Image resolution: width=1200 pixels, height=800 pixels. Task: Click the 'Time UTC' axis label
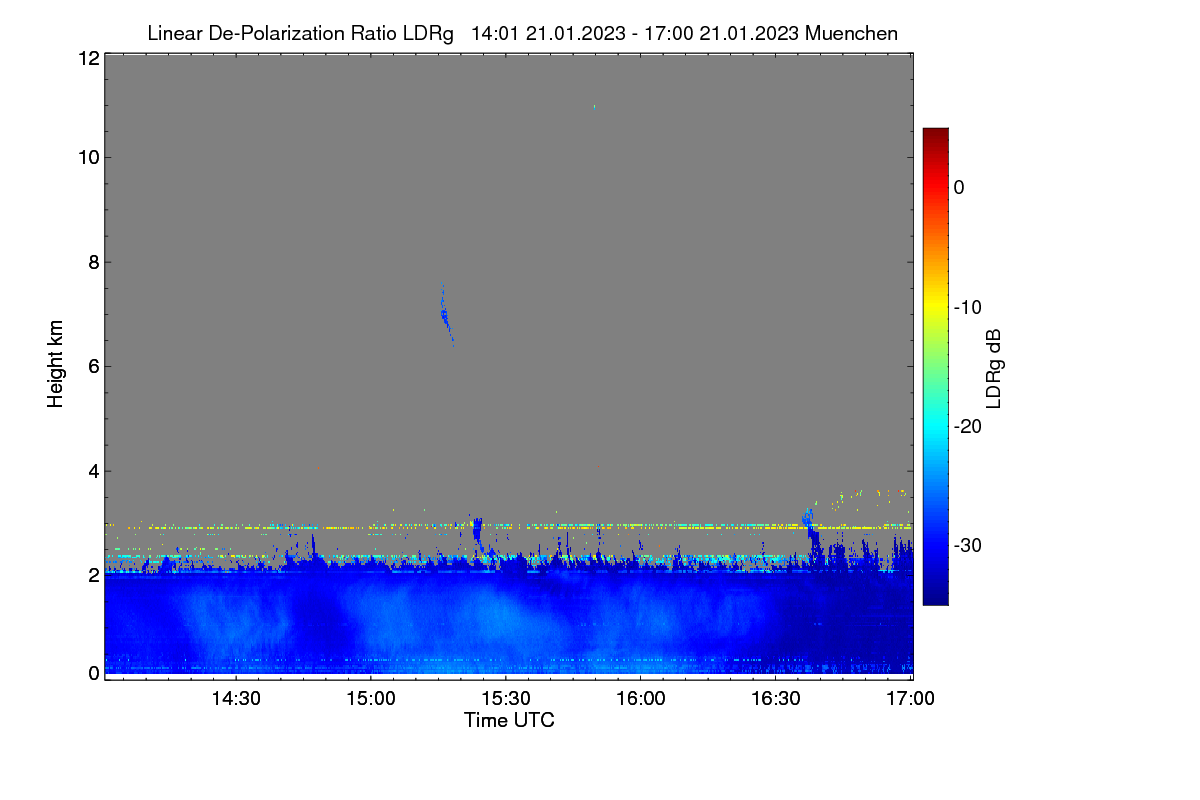pyautogui.click(x=509, y=720)
